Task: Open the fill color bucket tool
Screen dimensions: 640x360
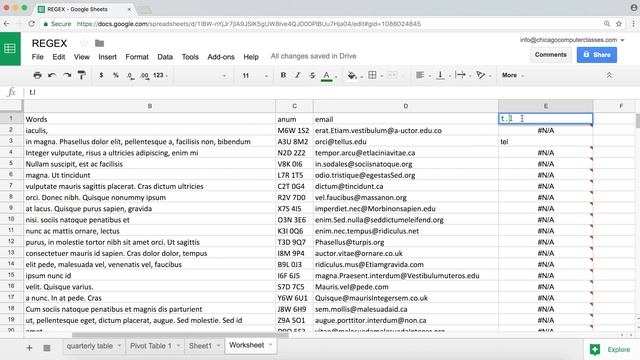Action: 352,75
